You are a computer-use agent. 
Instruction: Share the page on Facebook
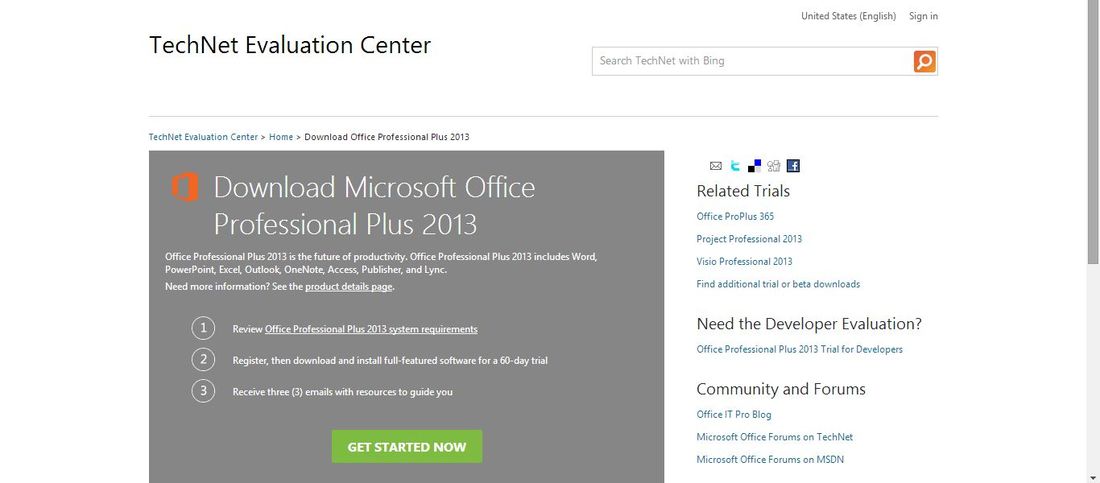[x=793, y=166]
